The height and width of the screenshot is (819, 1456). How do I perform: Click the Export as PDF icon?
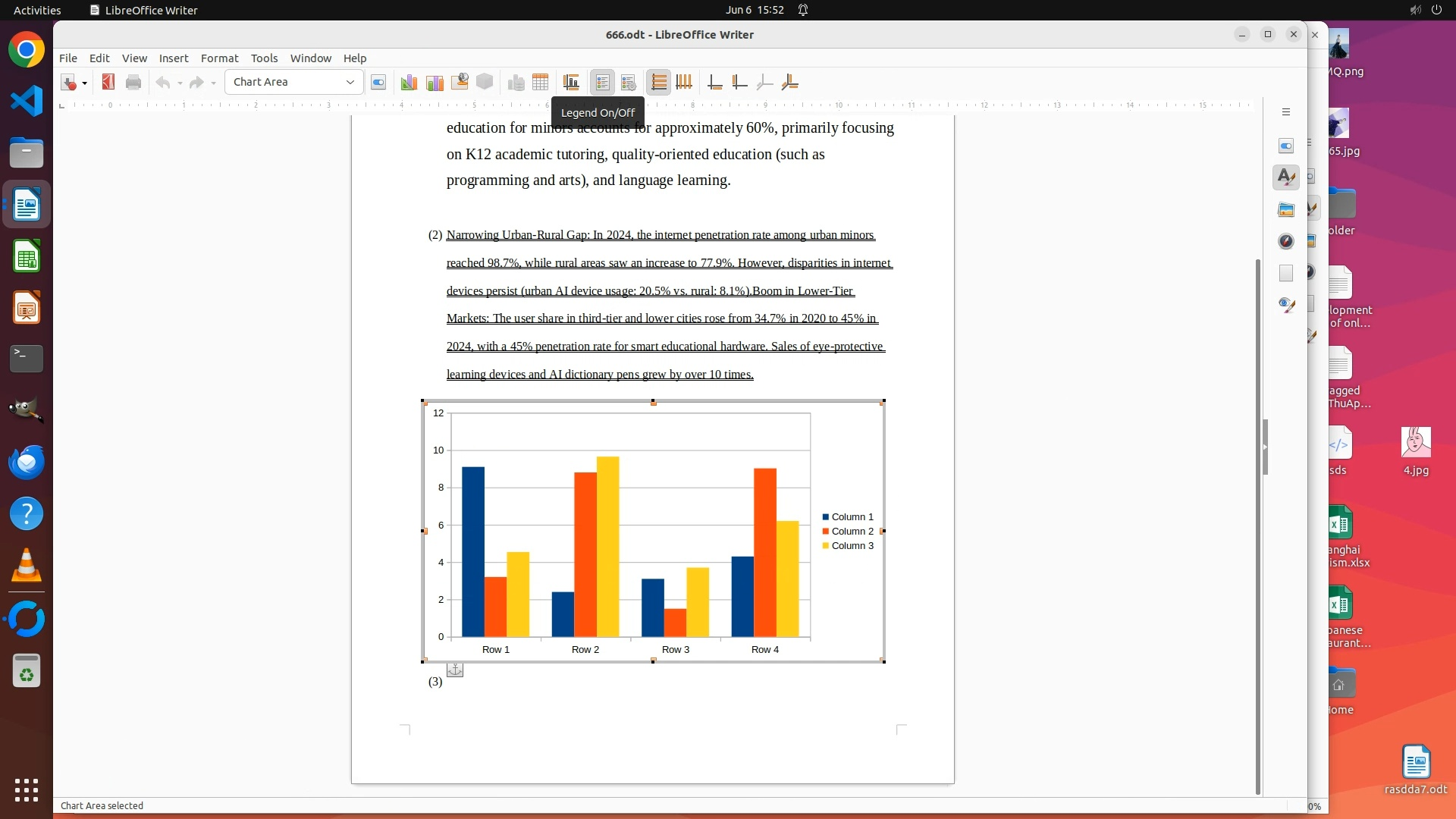tap(108, 82)
